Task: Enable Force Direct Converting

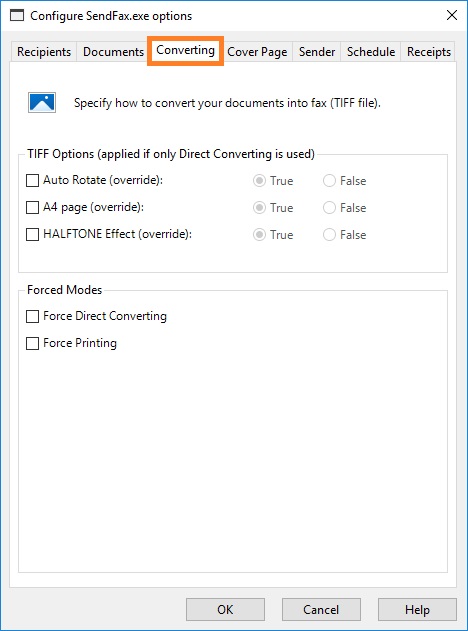Action: (32, 316)
